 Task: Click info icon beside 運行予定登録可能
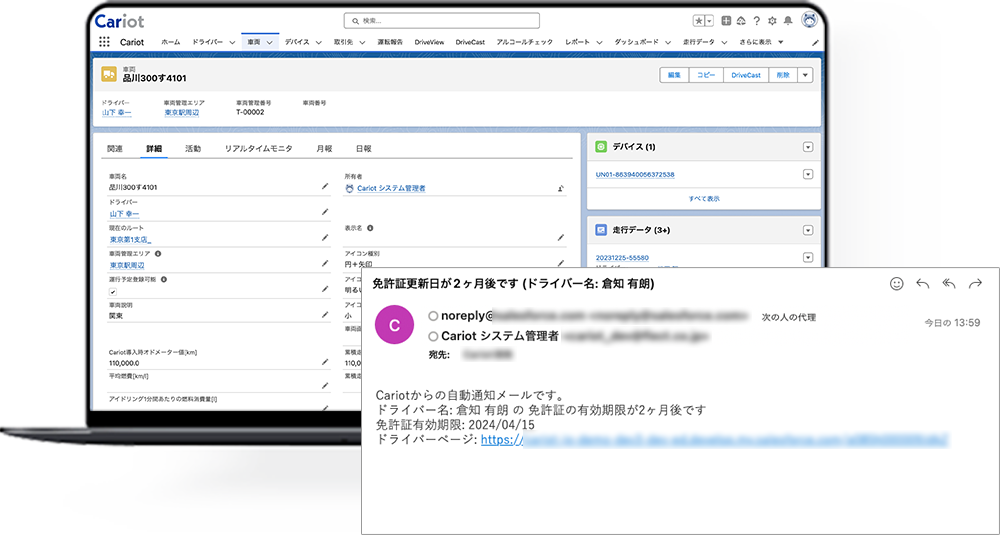click(x=164, y=279)
